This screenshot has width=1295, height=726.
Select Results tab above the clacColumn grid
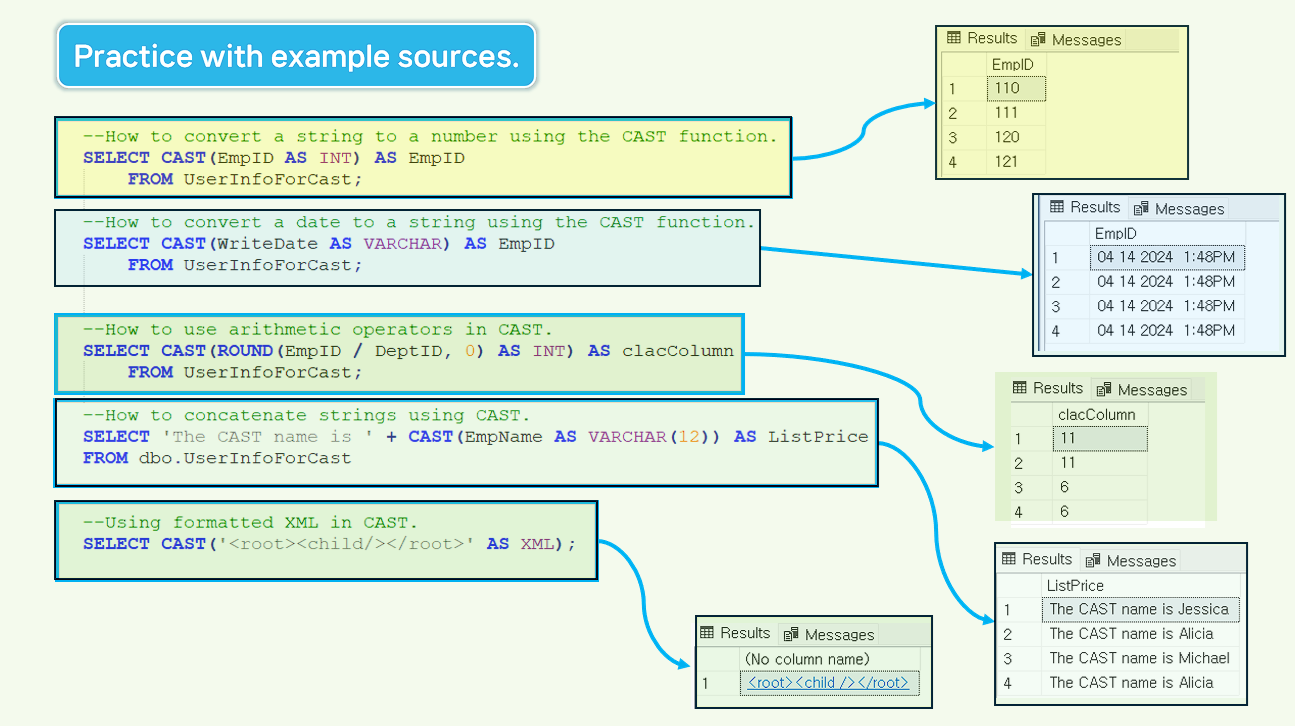pos(1048,388)
